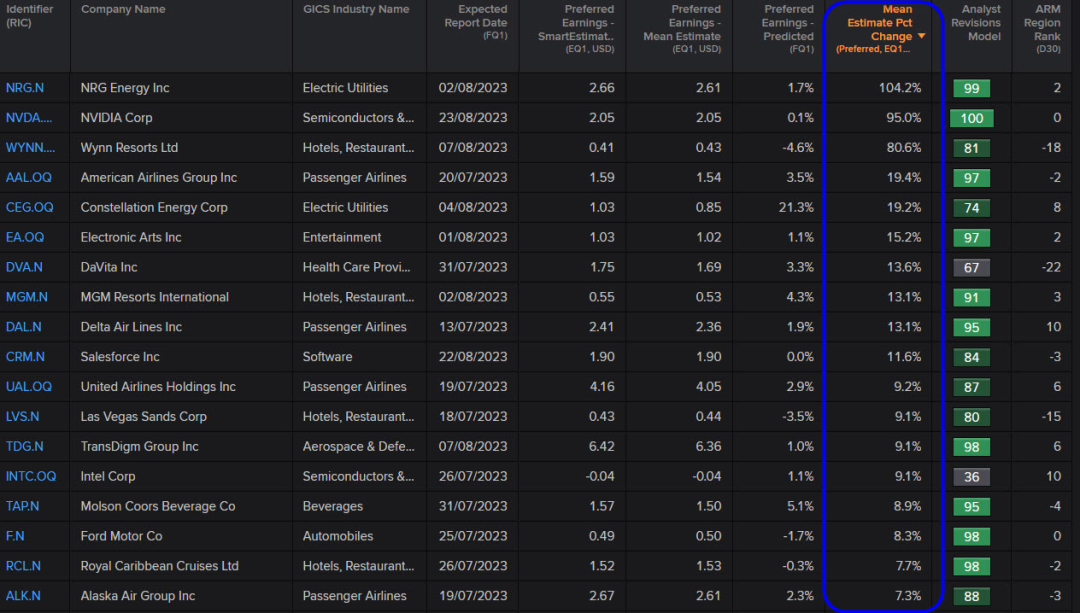This screenshot has height=613, width=1080.
Task: Click the score badge 74 for Constellation Energy
Action: coord(972,208)
